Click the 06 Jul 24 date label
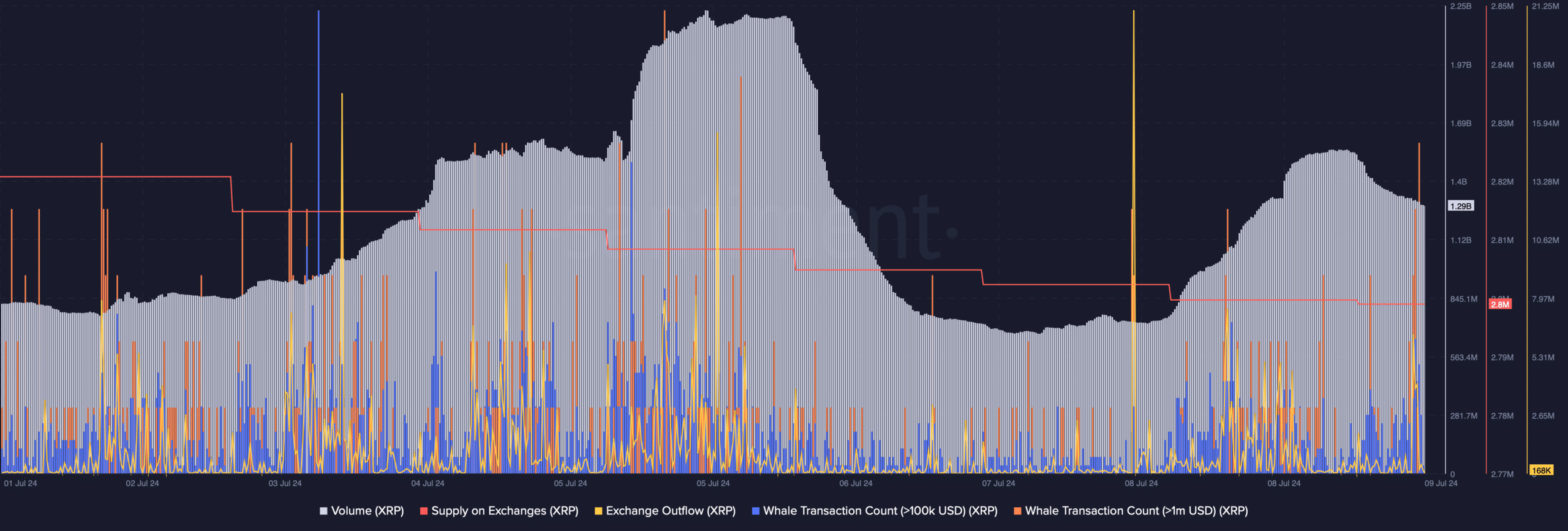Screen dimensions: 1568x531 click(856, 483)
